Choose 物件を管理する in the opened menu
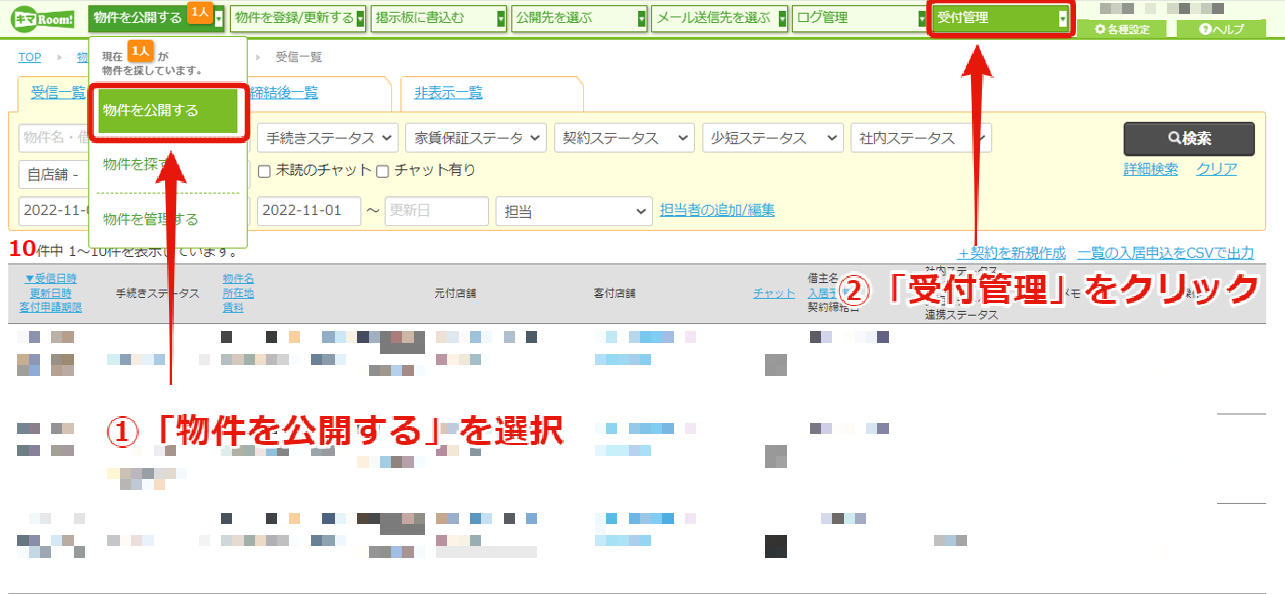1285x594 pixels. point(151,219)
